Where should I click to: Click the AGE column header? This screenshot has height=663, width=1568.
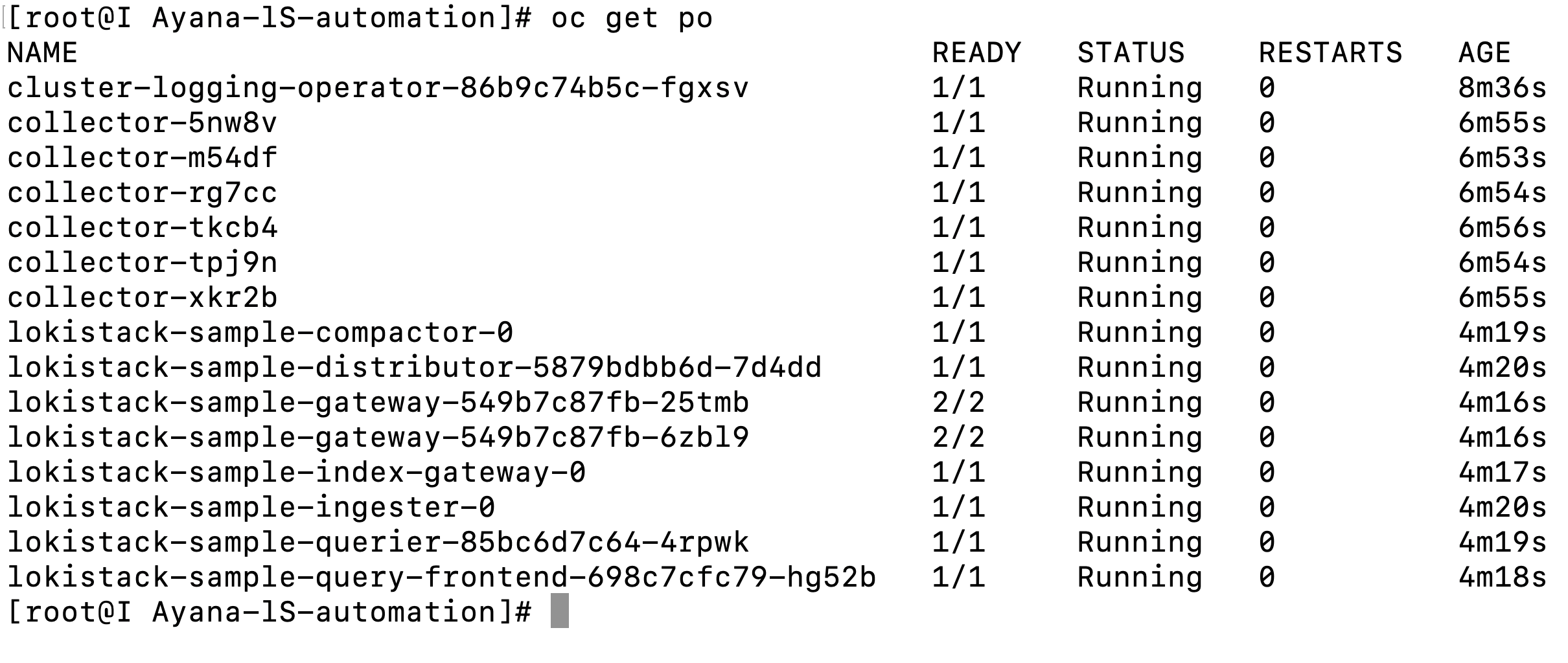[x=1484, y=53]
